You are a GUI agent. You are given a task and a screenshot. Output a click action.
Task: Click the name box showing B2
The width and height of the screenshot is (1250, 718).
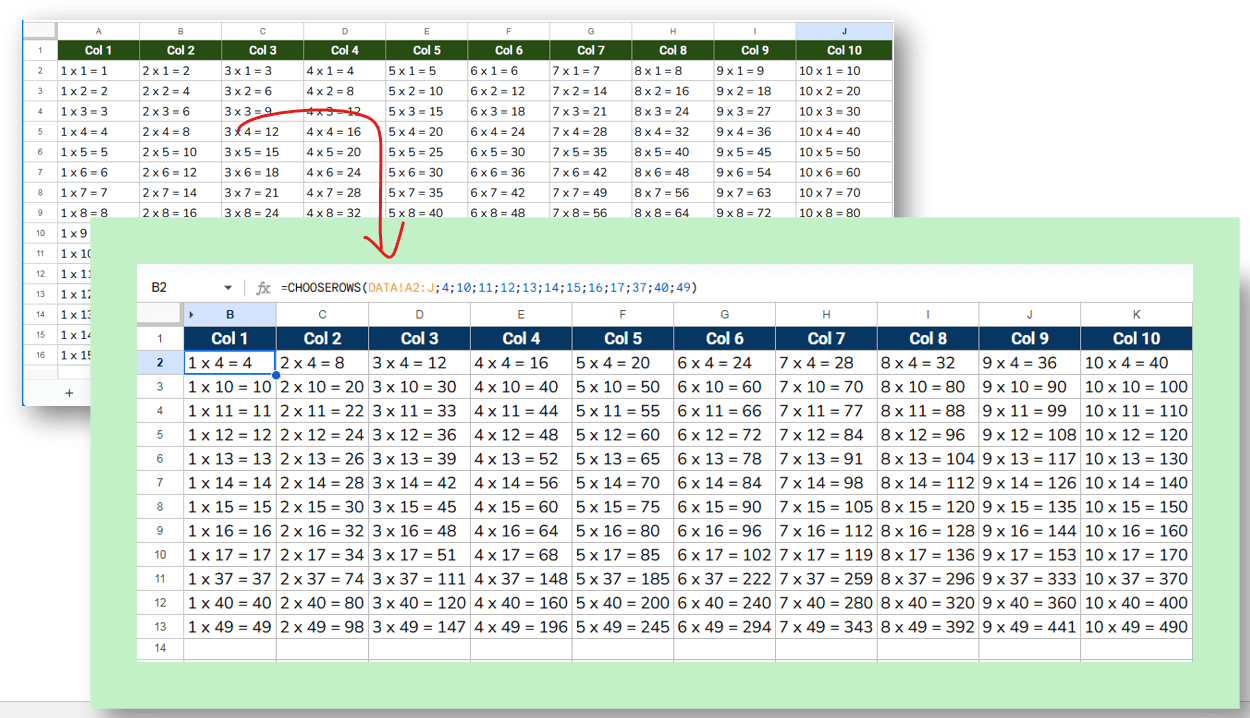[180, 288]
